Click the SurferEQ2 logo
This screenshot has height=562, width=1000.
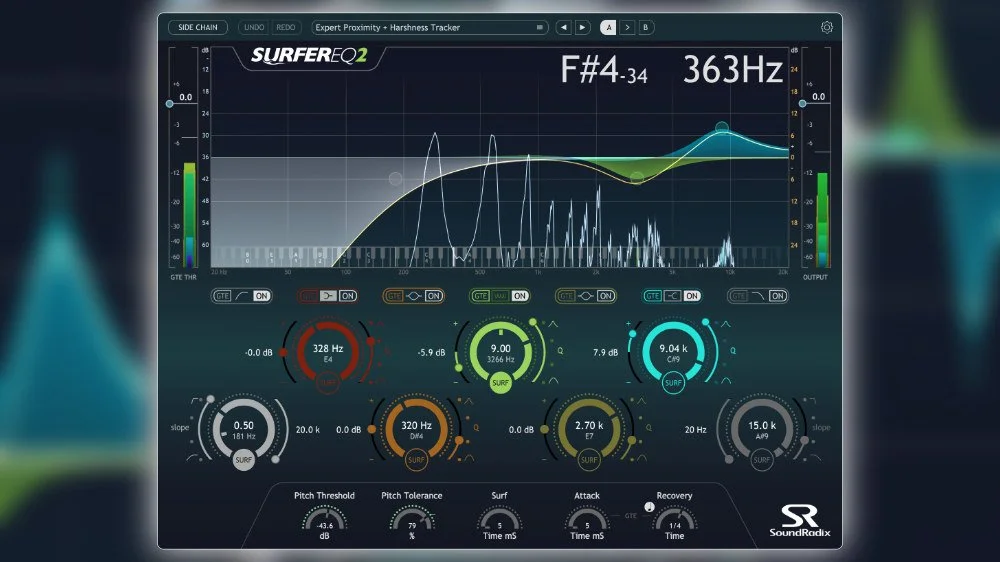(x=309, y=55)
